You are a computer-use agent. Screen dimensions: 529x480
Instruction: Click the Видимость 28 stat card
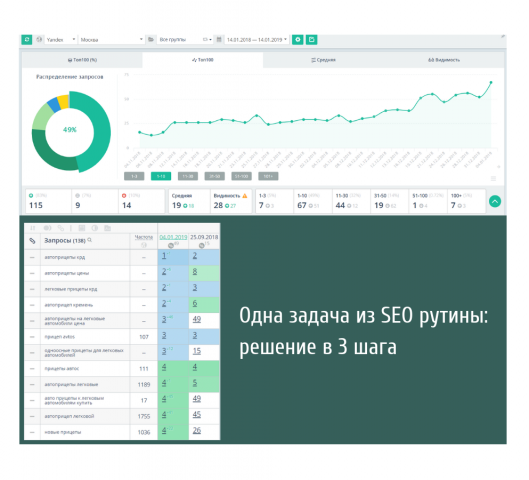(231, 201)
